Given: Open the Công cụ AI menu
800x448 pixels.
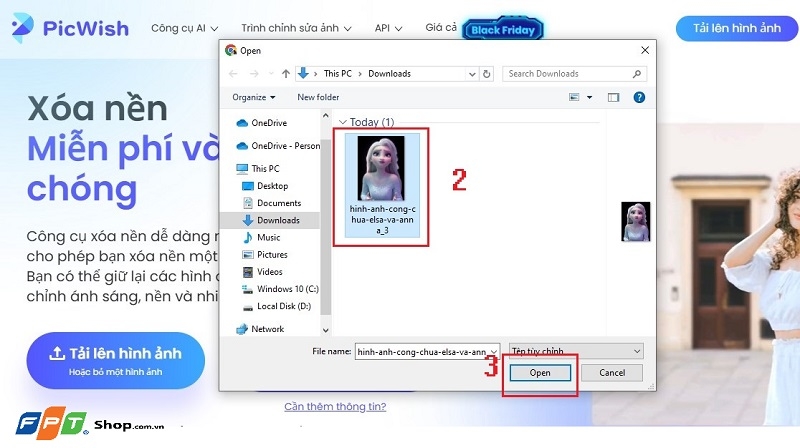Looking at the screenshot, I should tap(185, 28).
